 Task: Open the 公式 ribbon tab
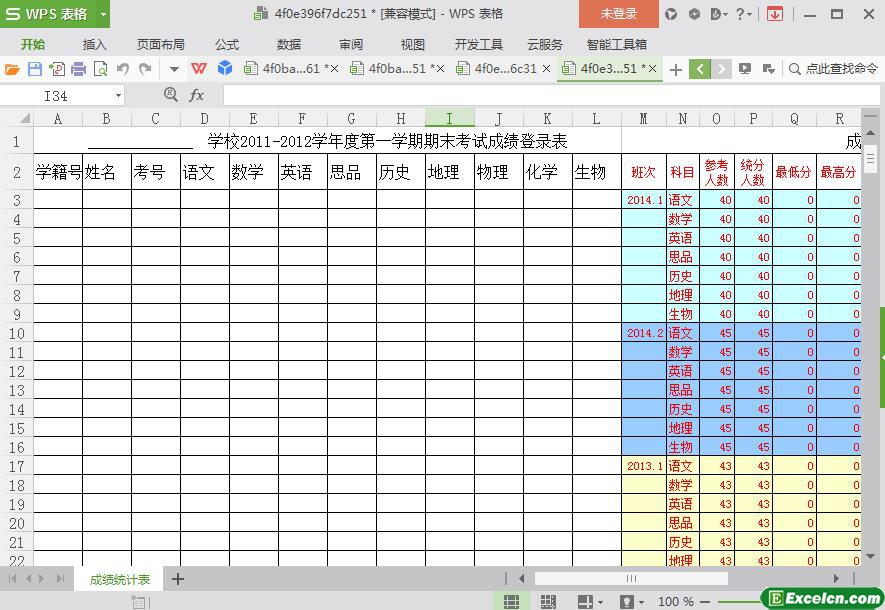tap(226, 44)
